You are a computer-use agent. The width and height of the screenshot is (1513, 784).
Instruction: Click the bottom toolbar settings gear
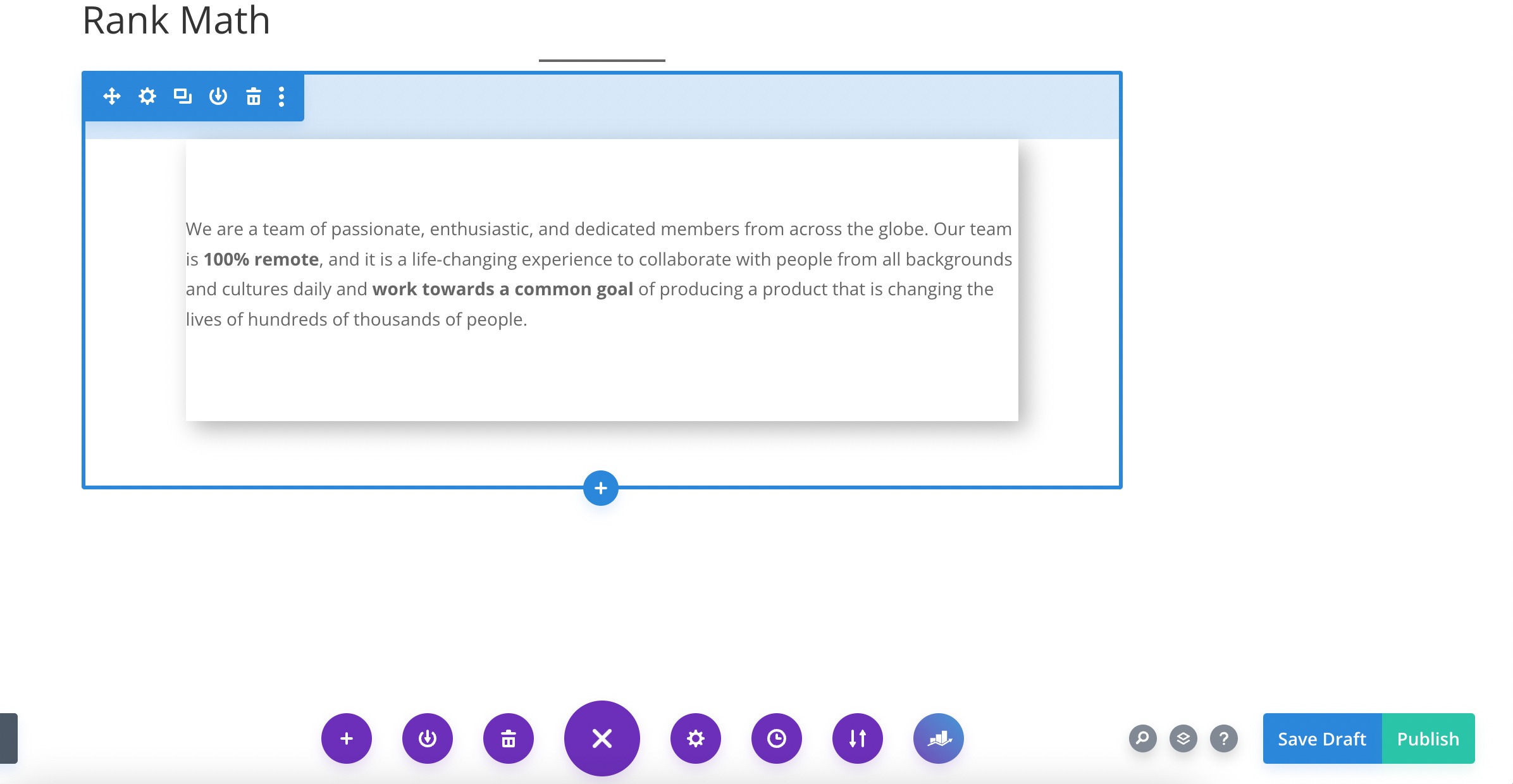(x=697, y=738)
